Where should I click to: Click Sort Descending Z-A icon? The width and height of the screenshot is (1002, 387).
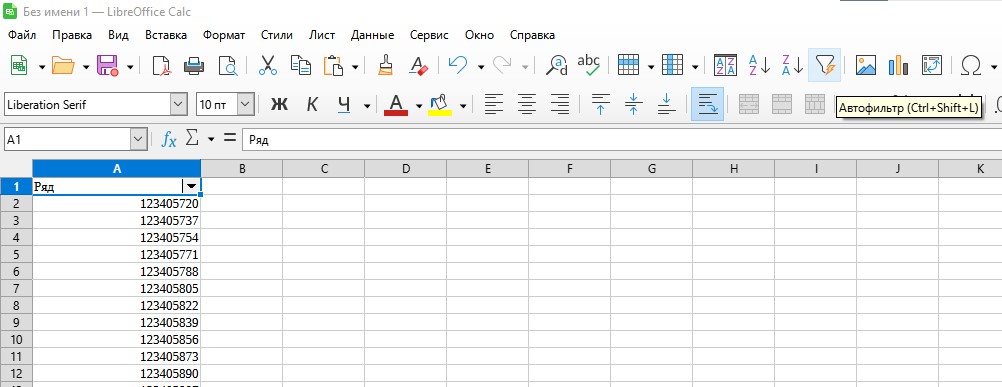(x=792, y=65)
